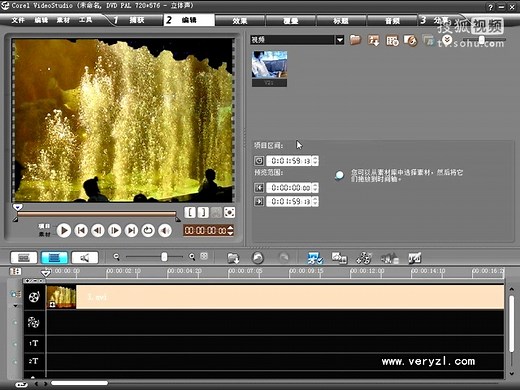The width and height of the screenshot is (520, 390).
Task: Enlarge the preview window
Action: [229, 212]
